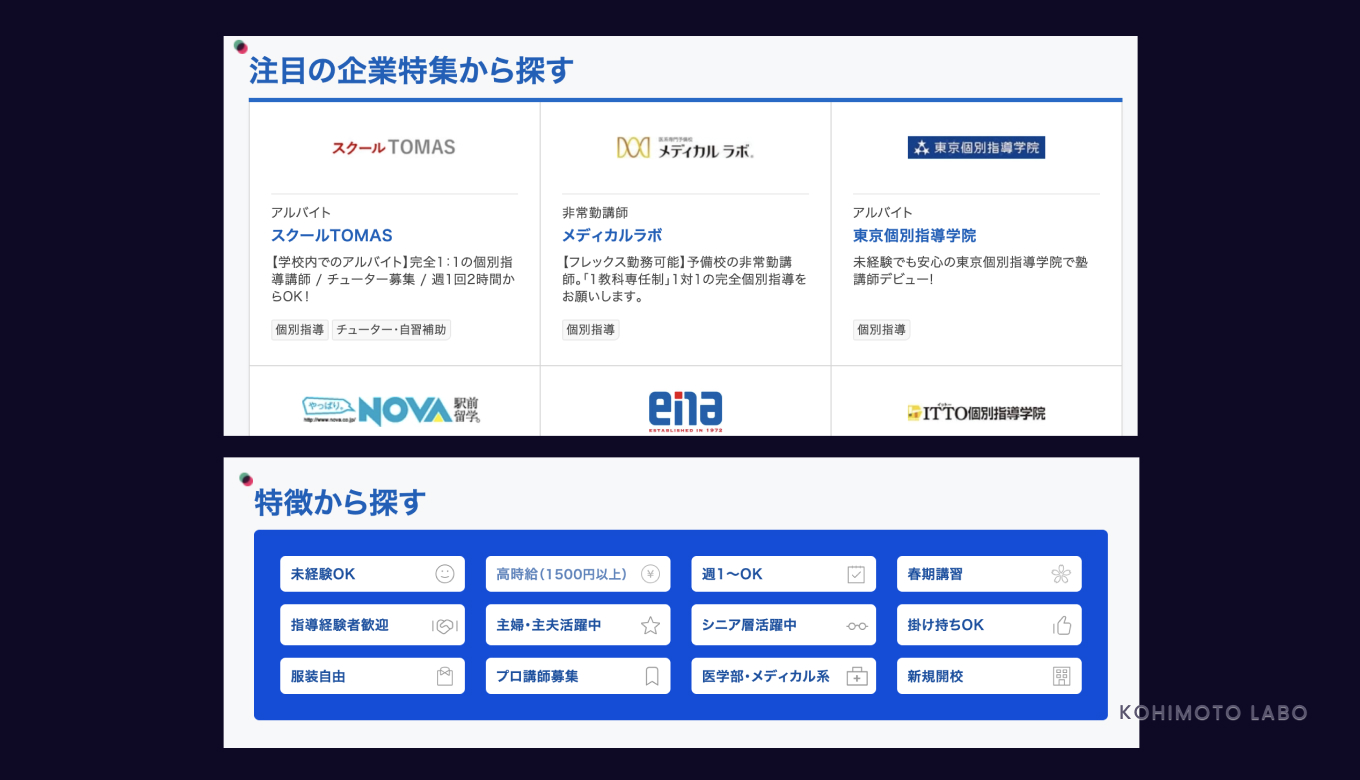Viewport: 1360px width, 780px height.
Task: Click the glasses icon on シニア層活躍中
Action: point(856,624)
